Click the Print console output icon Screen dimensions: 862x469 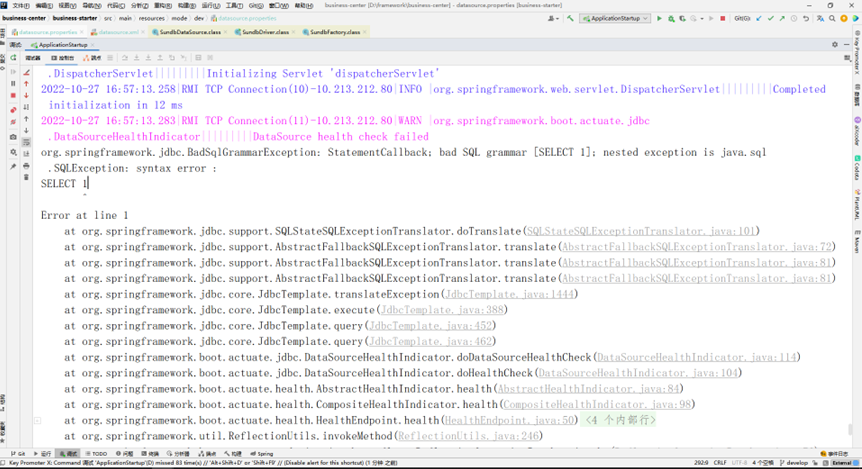[x=26, y=165]
